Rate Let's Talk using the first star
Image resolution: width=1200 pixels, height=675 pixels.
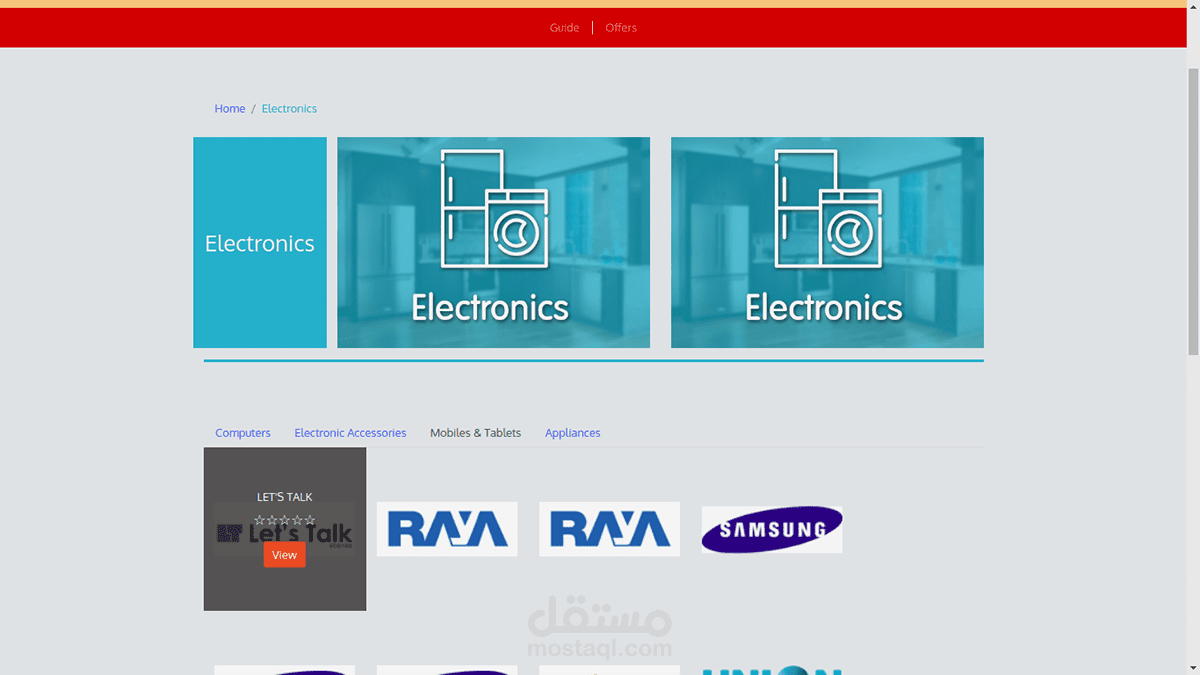[x=260, y=520]
